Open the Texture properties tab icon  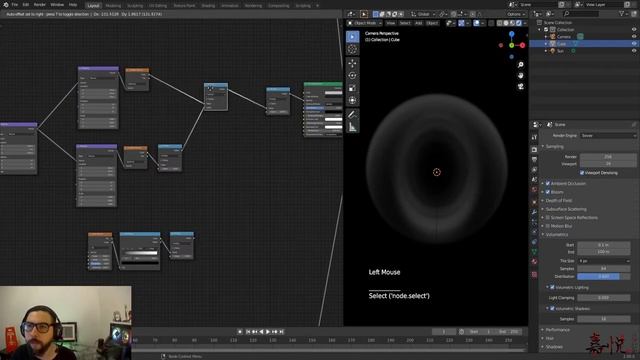(534, 275)
